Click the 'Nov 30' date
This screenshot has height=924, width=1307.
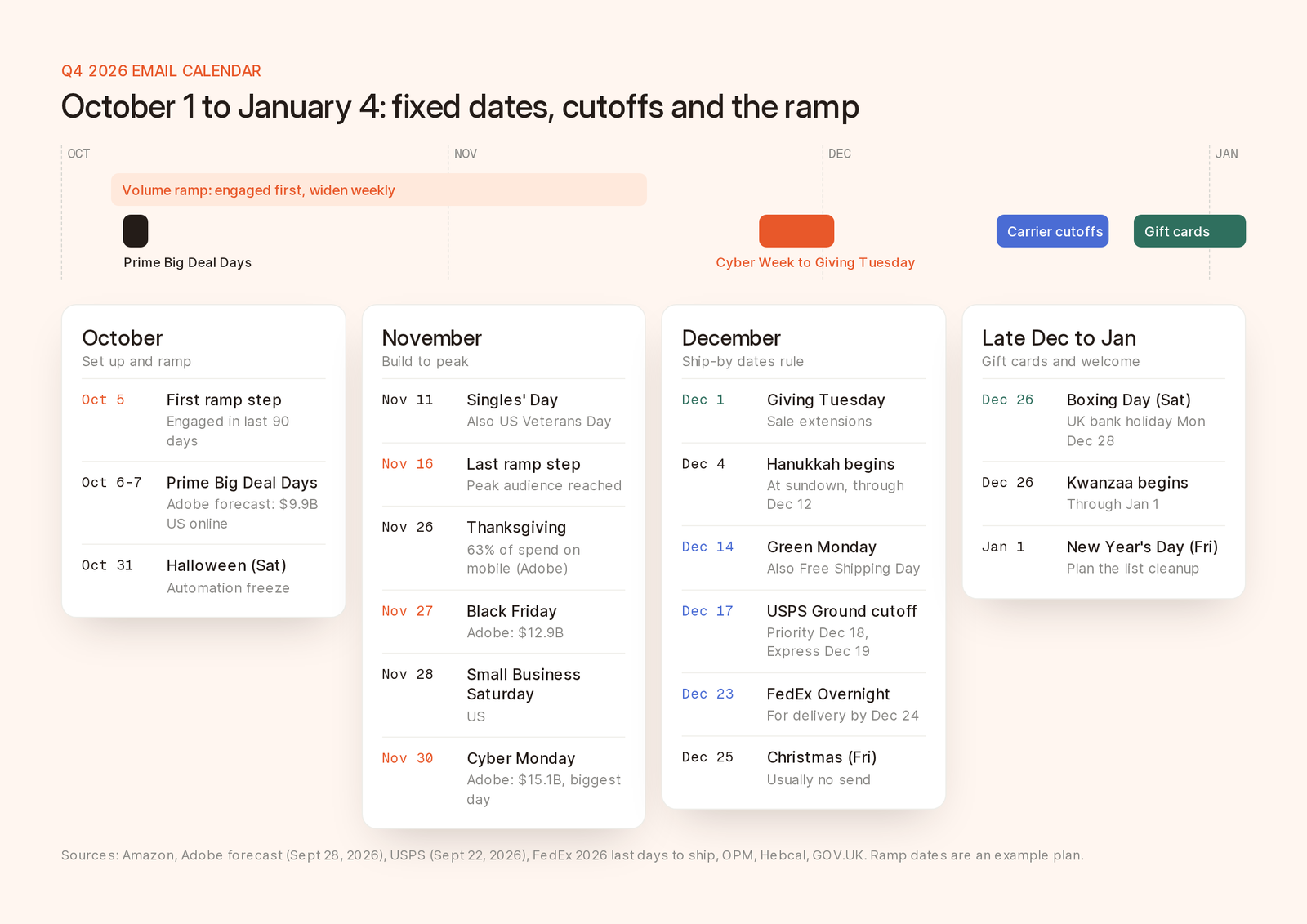click(408, 758)
